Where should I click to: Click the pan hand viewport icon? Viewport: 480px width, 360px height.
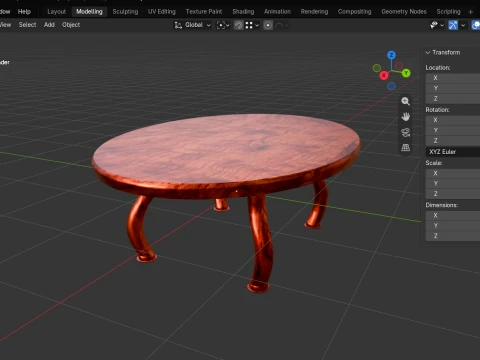[405, 117]
